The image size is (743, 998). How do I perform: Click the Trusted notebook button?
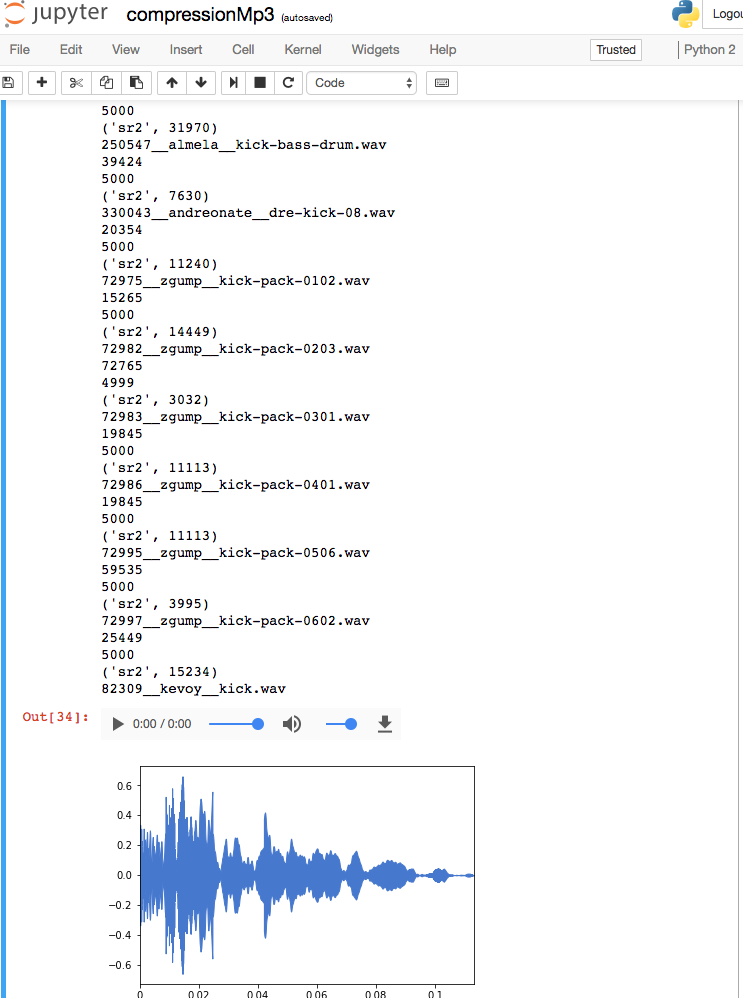click(x=616, y=50)
